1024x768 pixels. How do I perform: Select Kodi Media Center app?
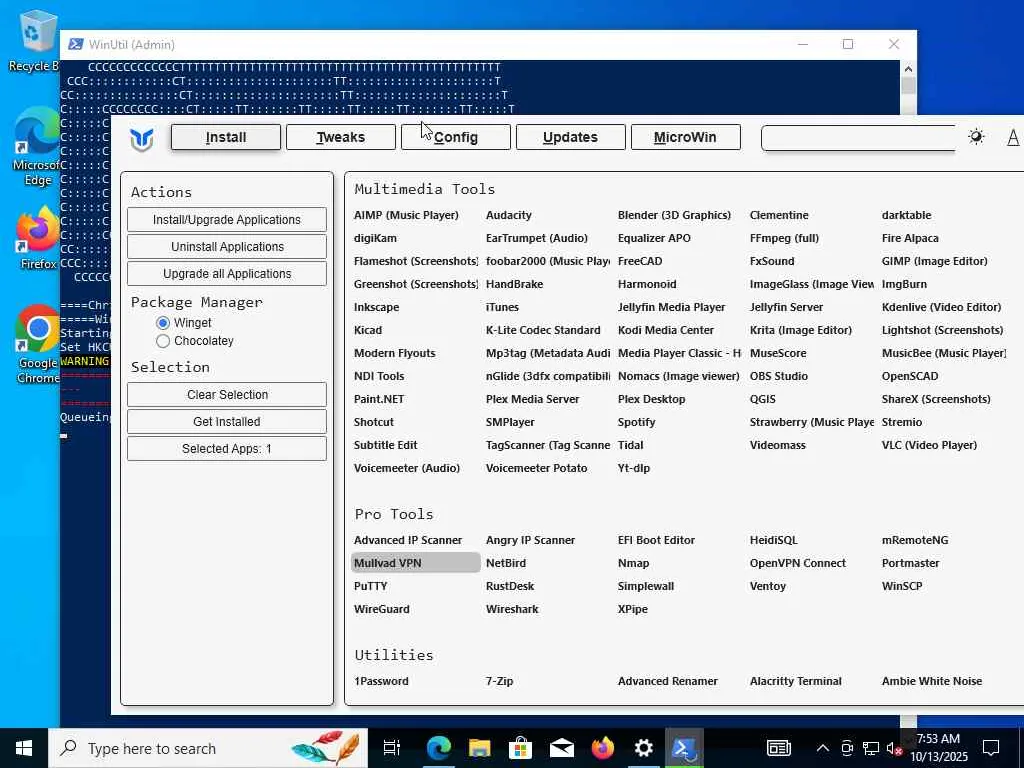(x=666, y=330)
